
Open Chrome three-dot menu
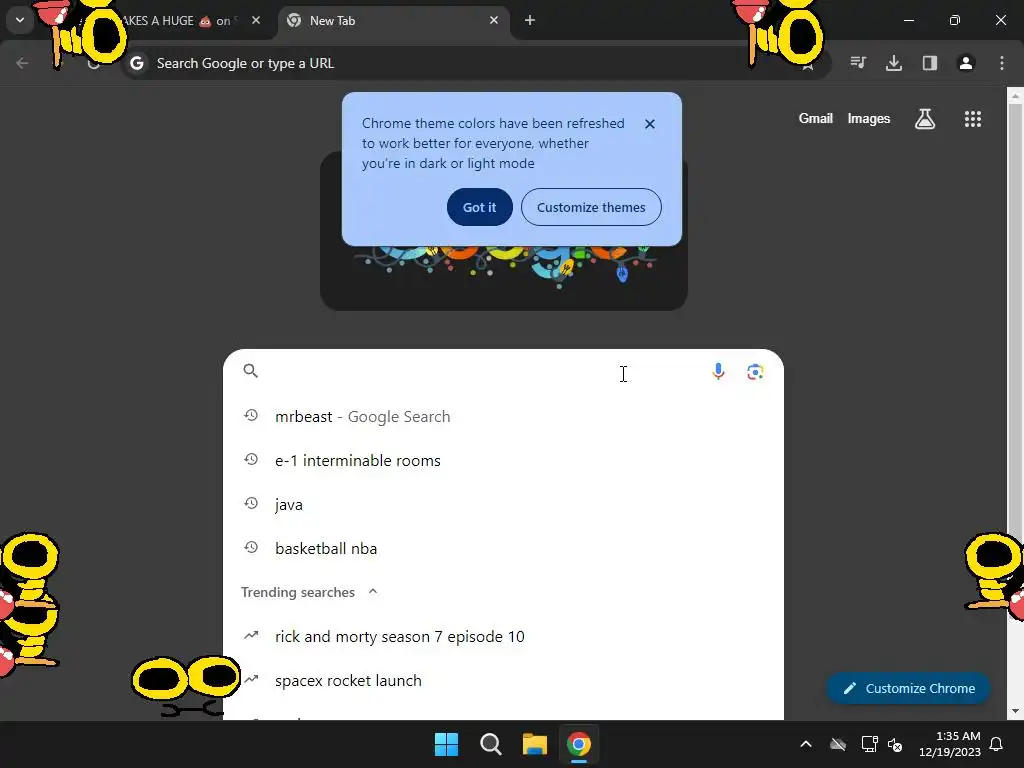[x=1001, y=63]
